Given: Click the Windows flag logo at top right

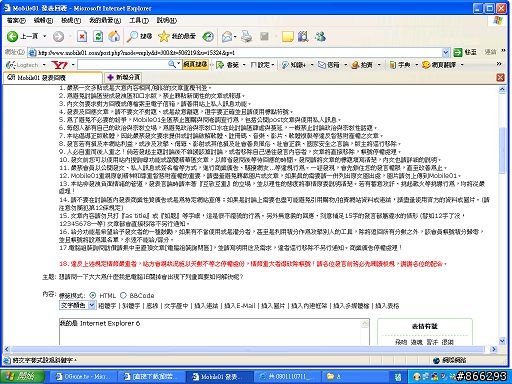Looking at the screenshot, I should click(498, 20).
